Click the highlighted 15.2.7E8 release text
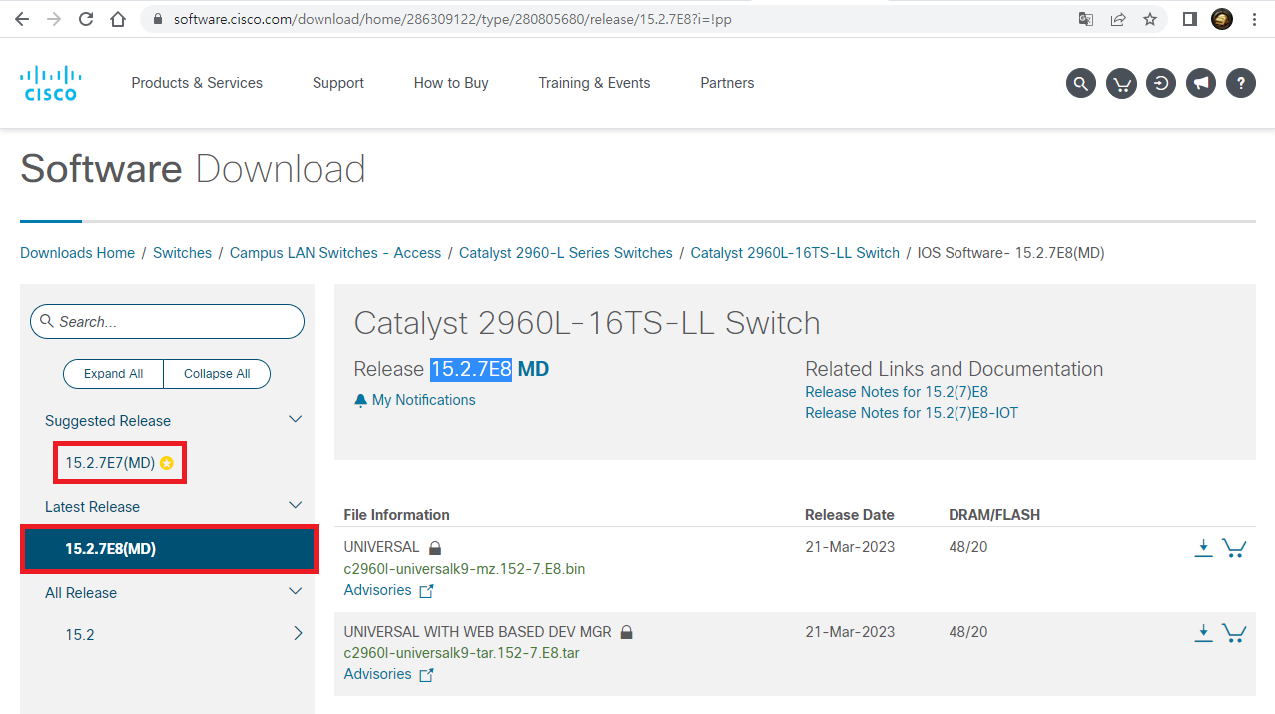The height and width of the screenshot is (714, 1275). point(471,369)
